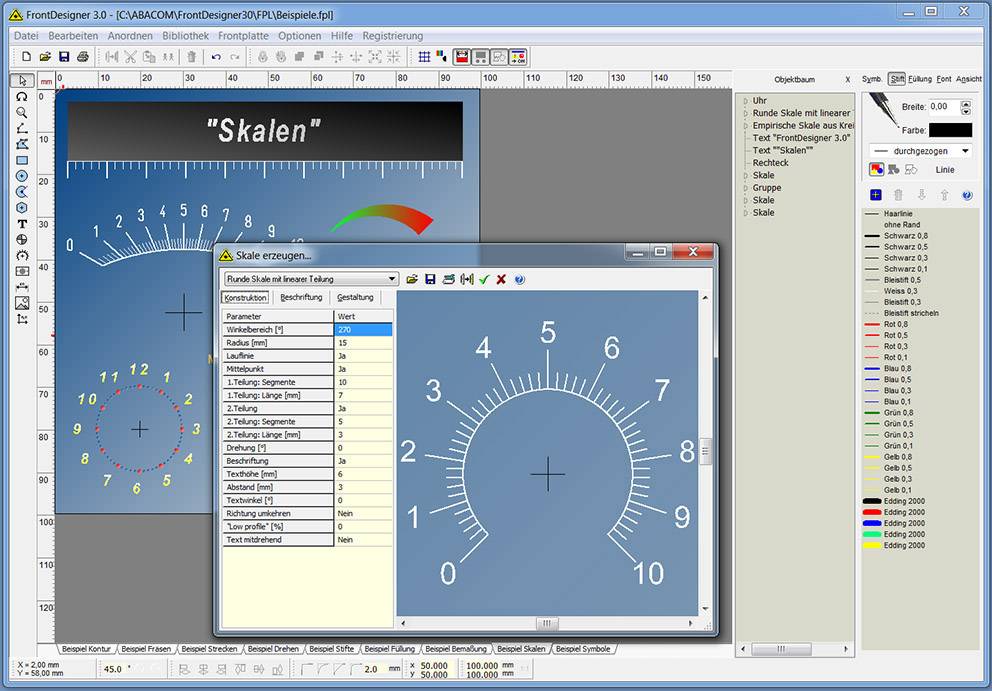Screen dimensions: 992x691
Task: Click the black Farbe color swatch
Action: pos(949,130)
